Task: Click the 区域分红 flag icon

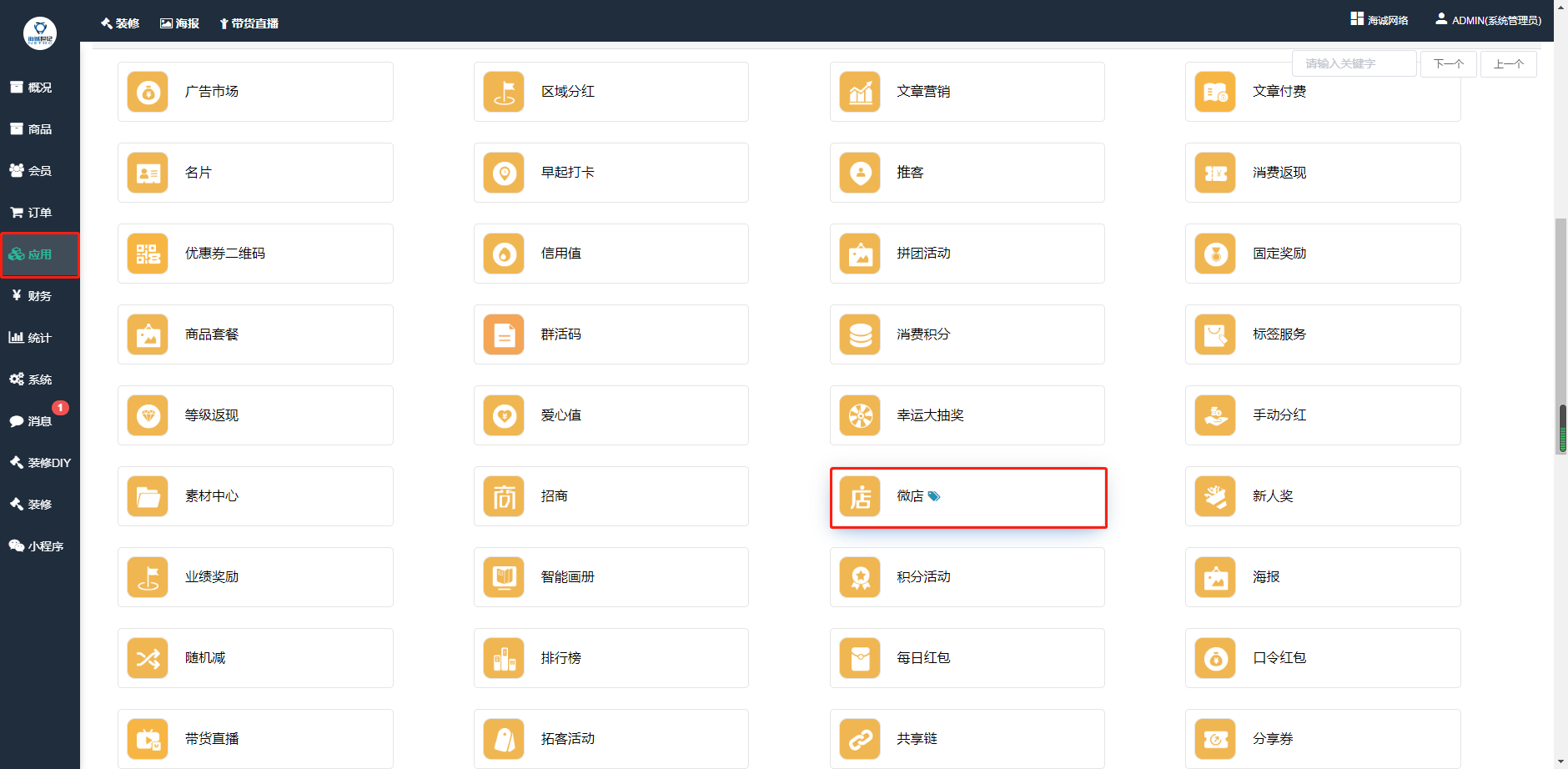Action: coord(504,92)
